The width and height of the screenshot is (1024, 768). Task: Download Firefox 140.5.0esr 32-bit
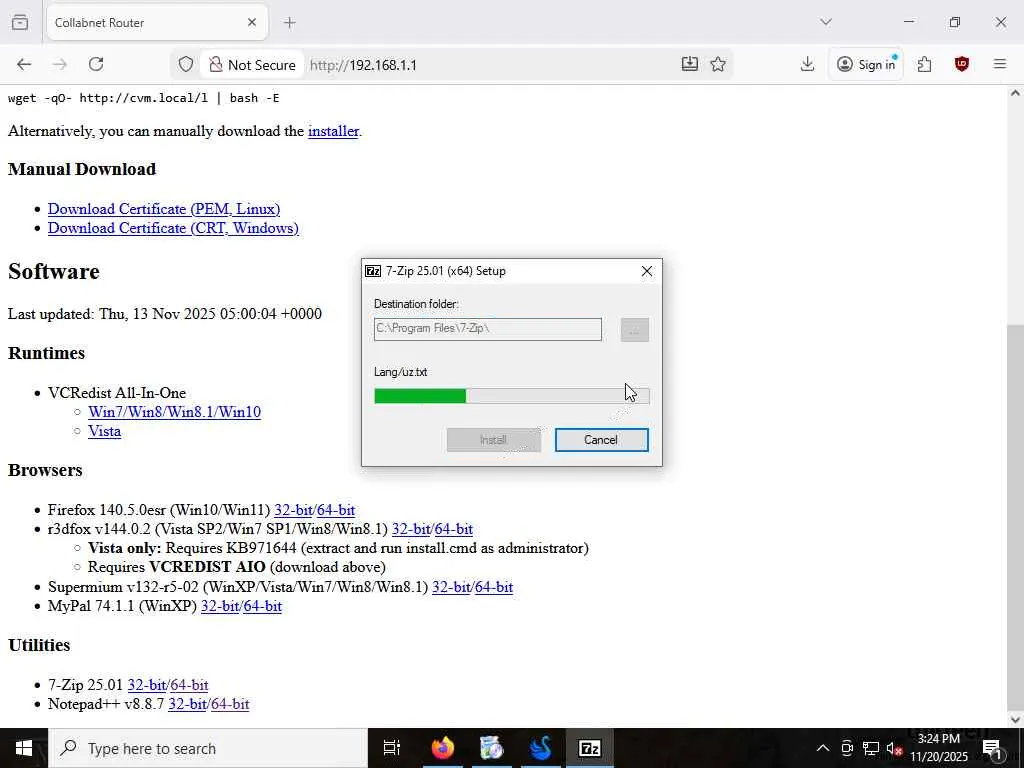293,510
